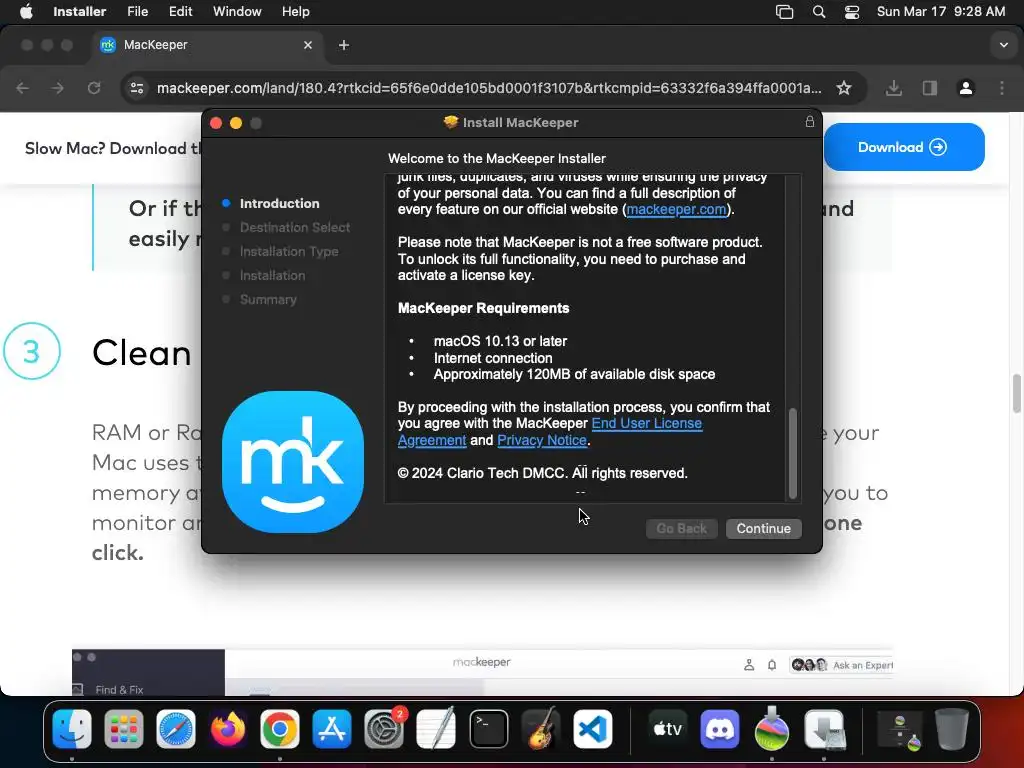Reload the MacKeeper page
Viewport: 1024px width, 768px height.
click(94, 88)
